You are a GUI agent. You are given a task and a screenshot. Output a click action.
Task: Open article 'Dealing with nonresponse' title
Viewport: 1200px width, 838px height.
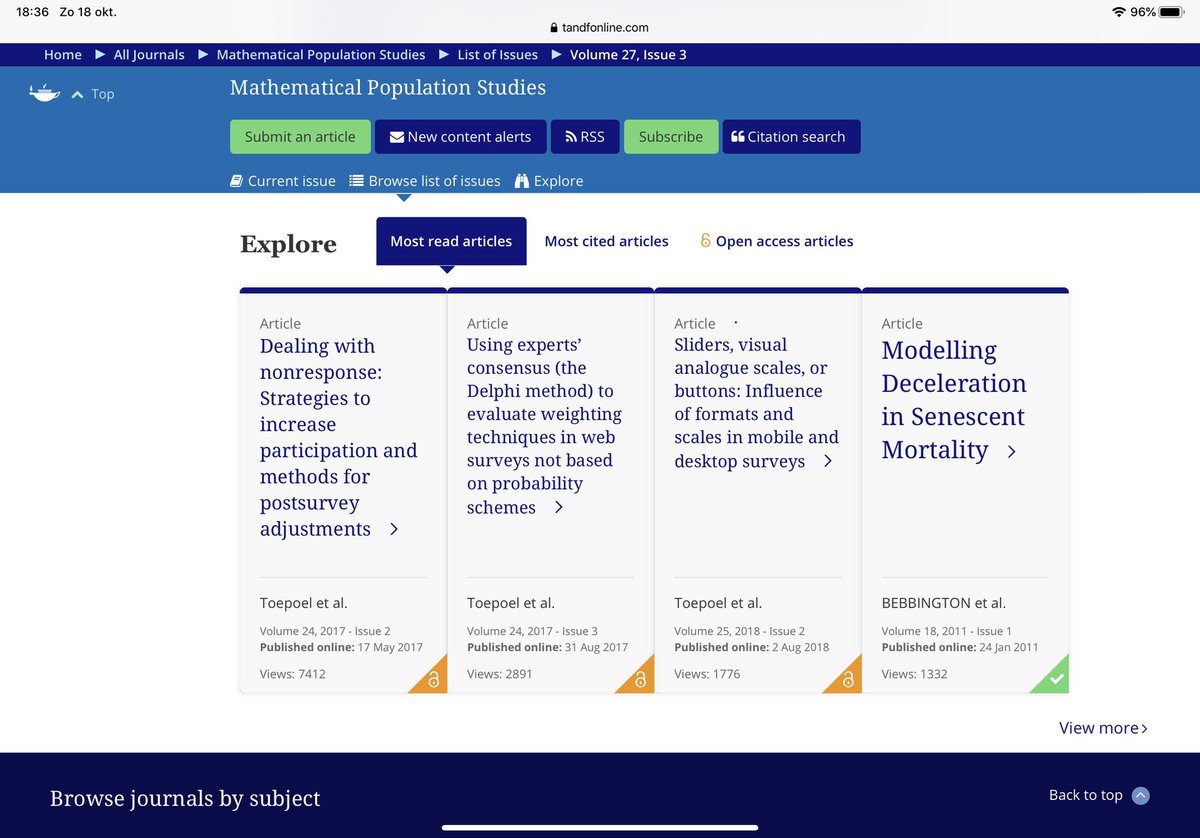click(x=338, y=437)
